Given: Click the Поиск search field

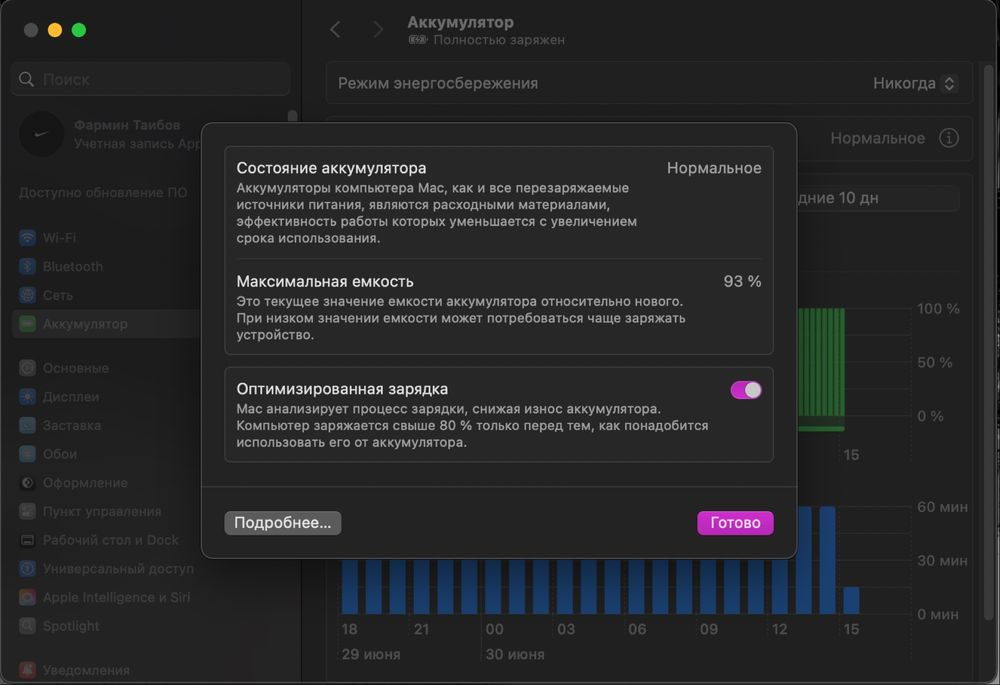Looking at the screenshot, I should click(x=151, y=79).
